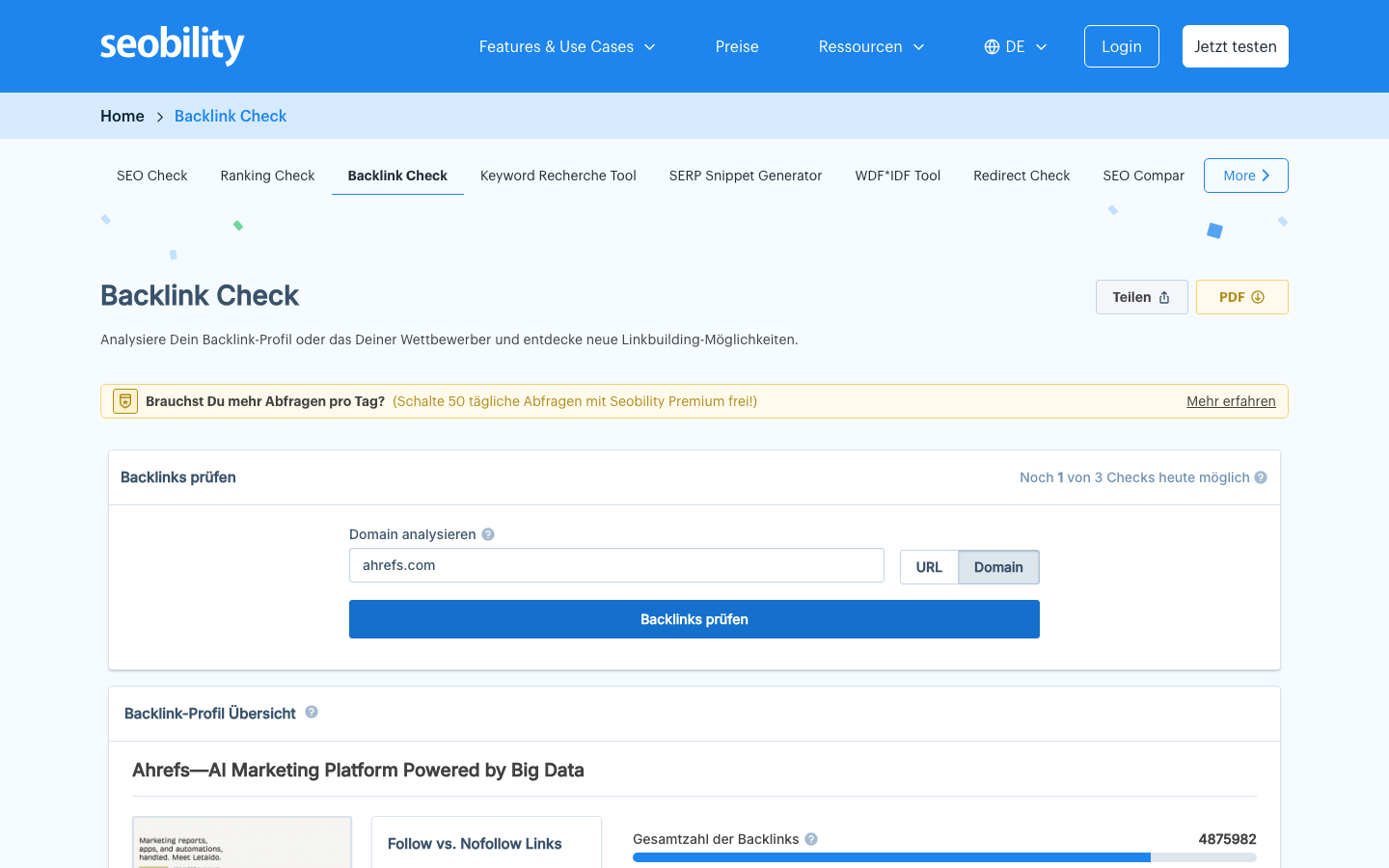Click the Login button
Viewport: 1389px width, 868px height.
click(1122, 46)
